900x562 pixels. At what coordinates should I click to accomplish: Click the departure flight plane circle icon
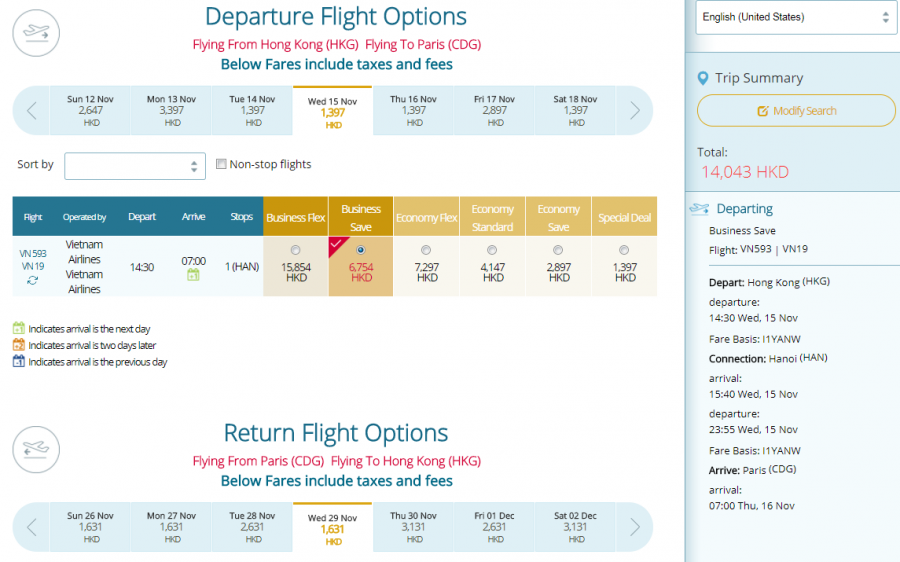point(36,32)
